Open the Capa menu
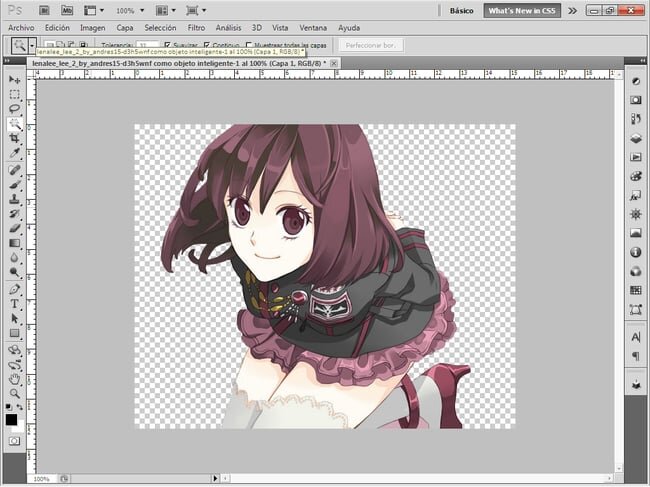The width and height of the screenshot is (650, 487). click(x=125, y=28)
